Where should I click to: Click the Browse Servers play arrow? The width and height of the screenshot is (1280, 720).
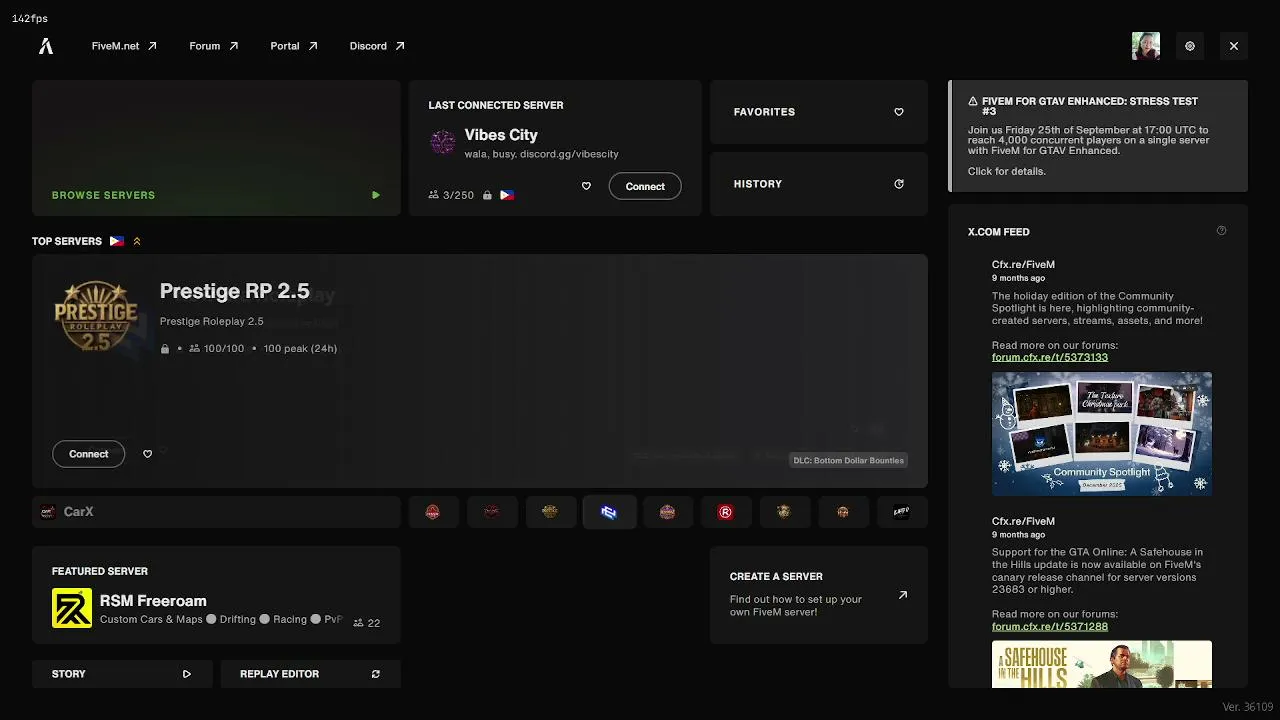[376, 195]
